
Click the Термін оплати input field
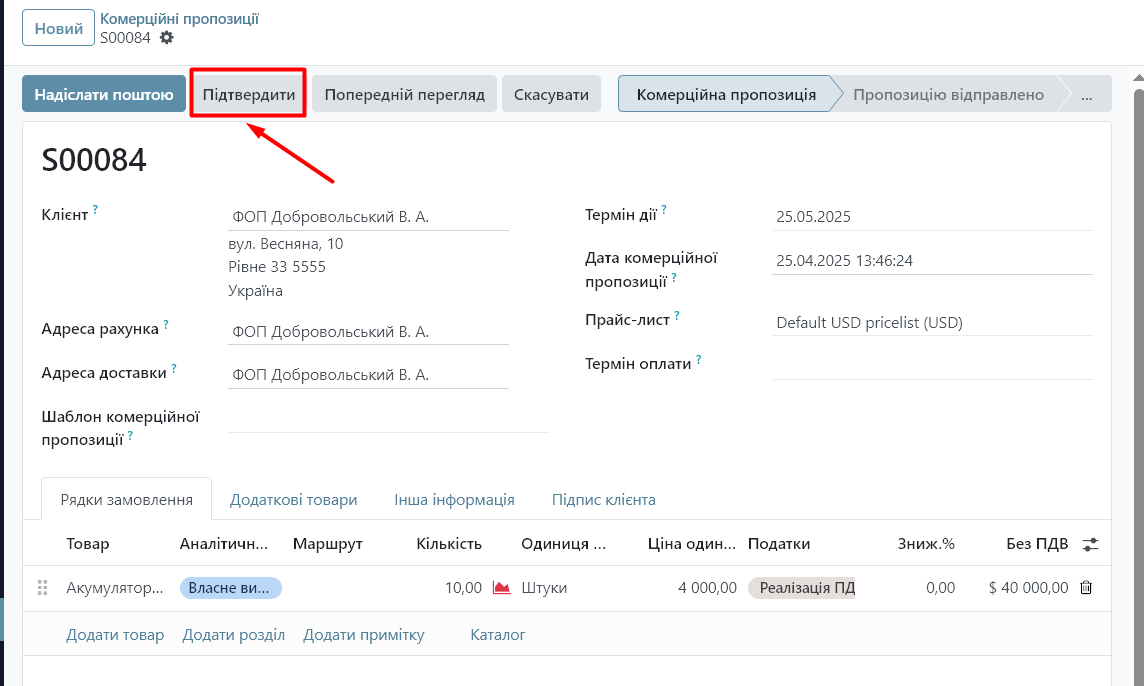[x=930, y=365]
